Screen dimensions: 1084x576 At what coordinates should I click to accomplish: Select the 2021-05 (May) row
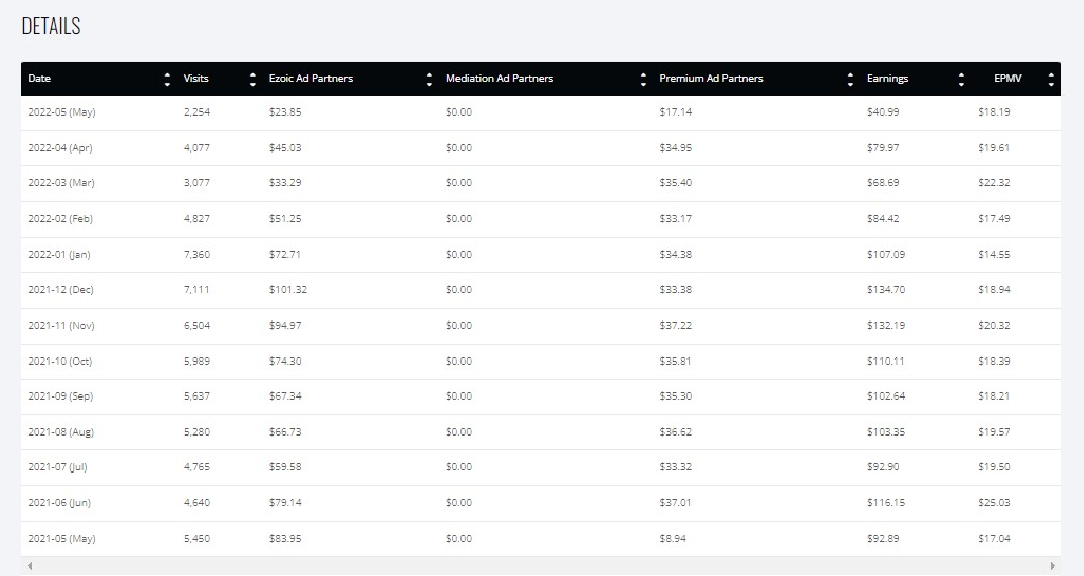(x=541, y=539)
